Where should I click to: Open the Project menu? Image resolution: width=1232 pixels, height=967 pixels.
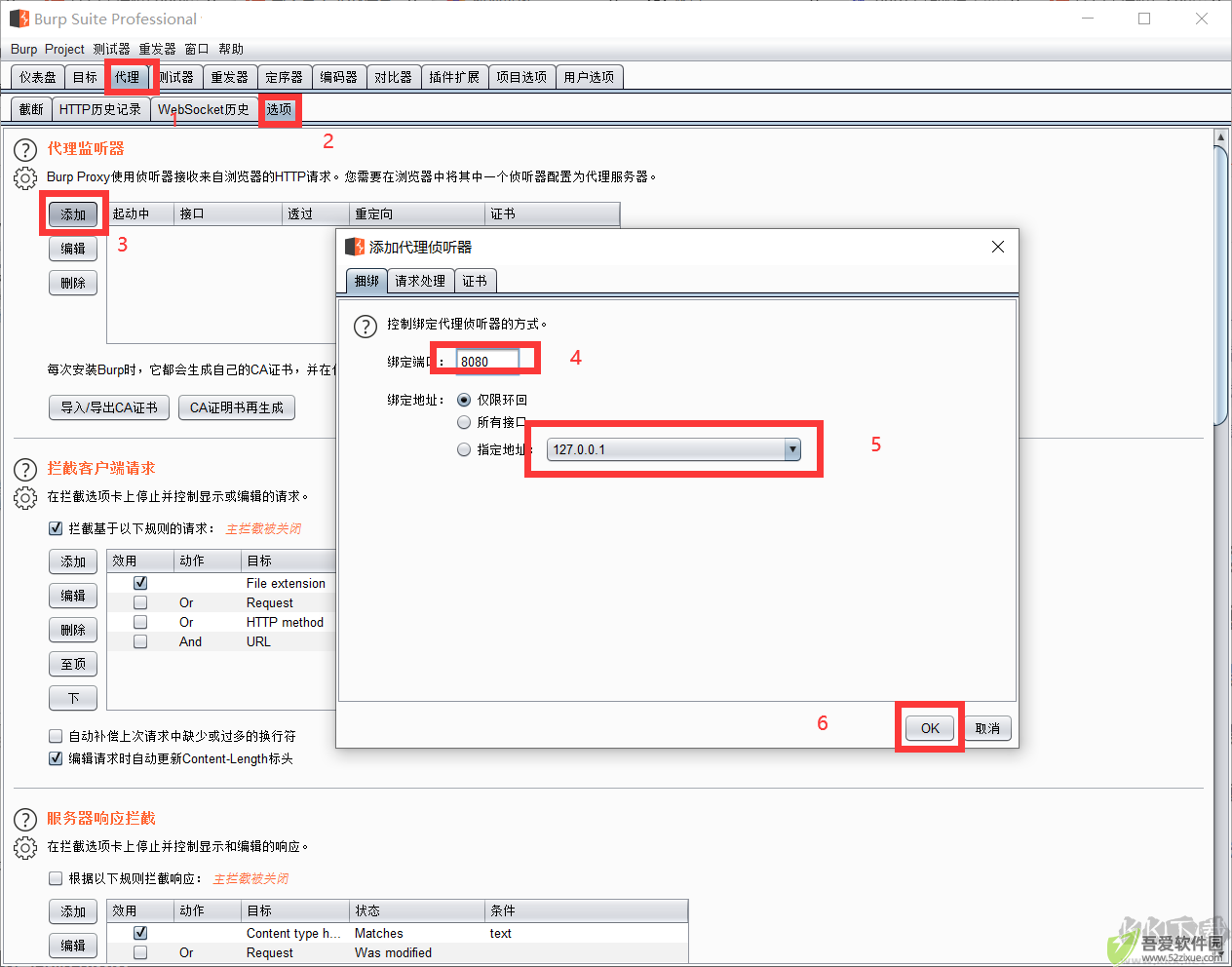64,49
